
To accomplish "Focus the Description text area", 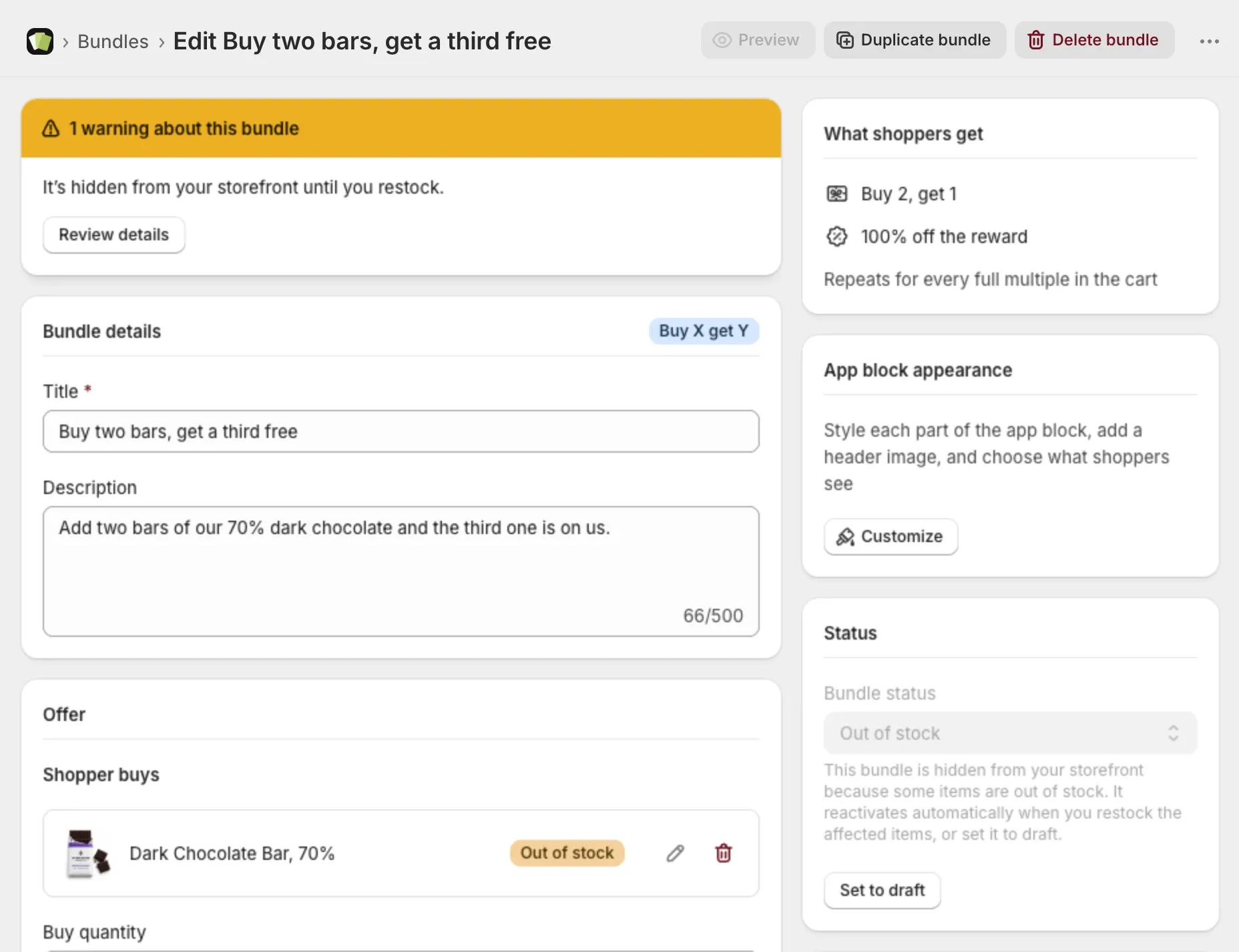I will point(401,571).
